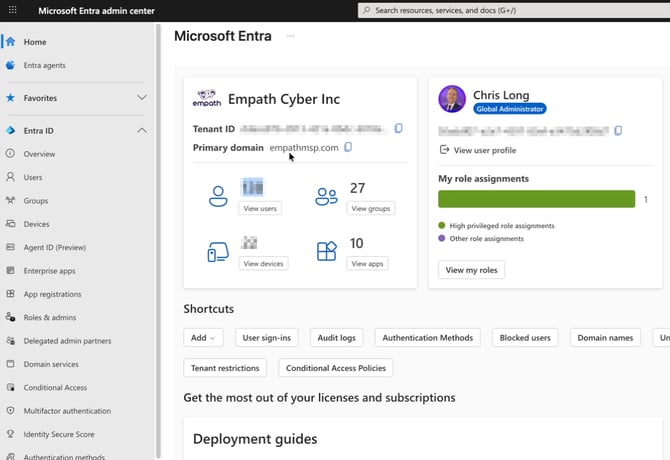Open the Audit logs shortcut
The height and width of the screenshot is (460, 670).
click(x=336, y=338)
